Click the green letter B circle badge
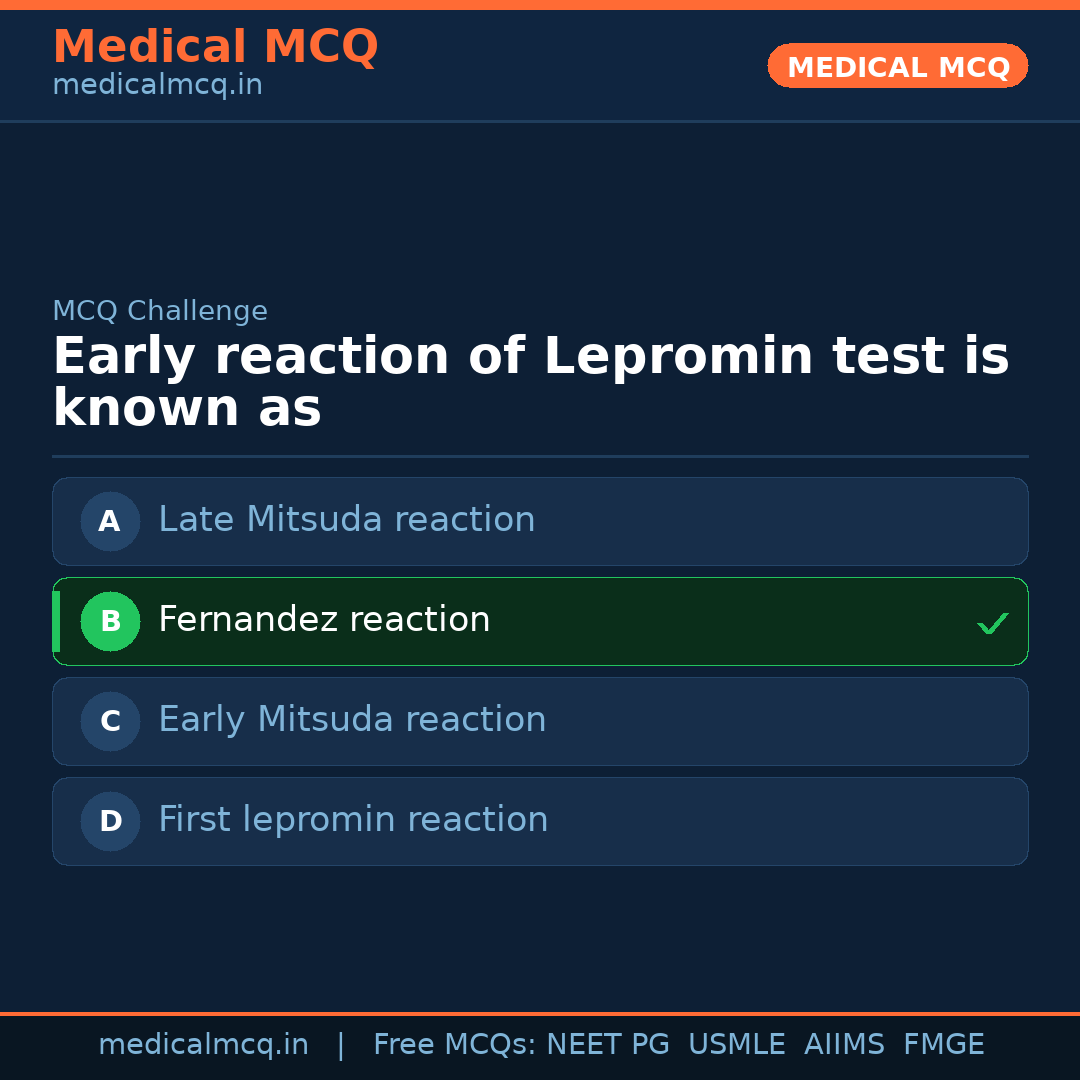Image resolution: width=1080 pixels, height=1080 pixels. (x=110, y=621)
